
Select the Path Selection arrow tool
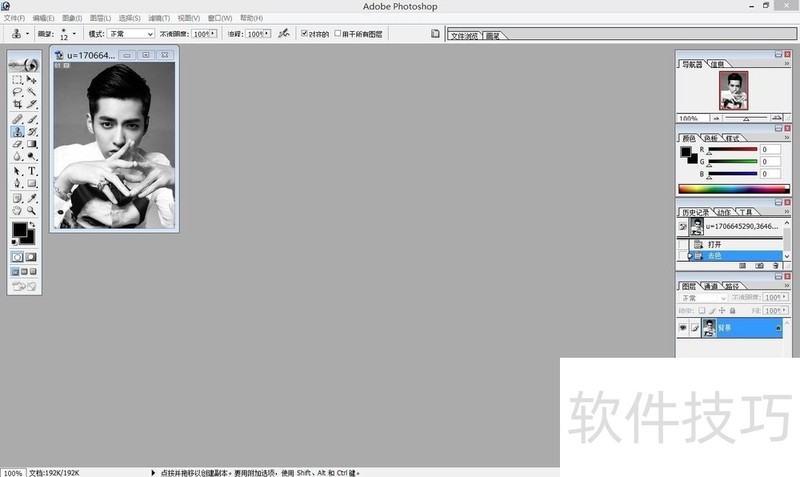(17, 171)
